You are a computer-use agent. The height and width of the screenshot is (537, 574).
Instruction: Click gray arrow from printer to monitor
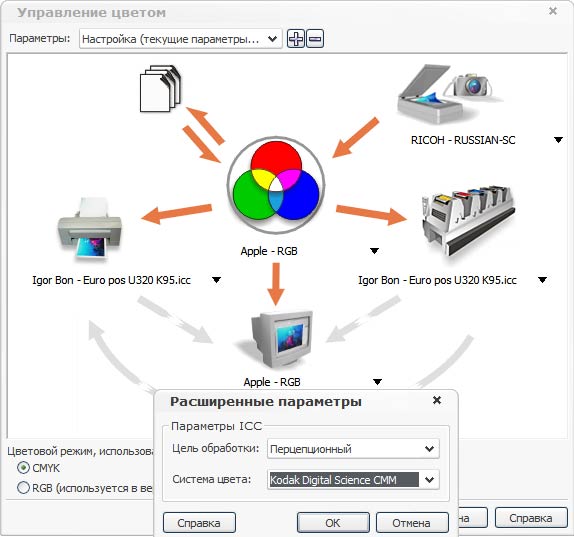[175, 320]
